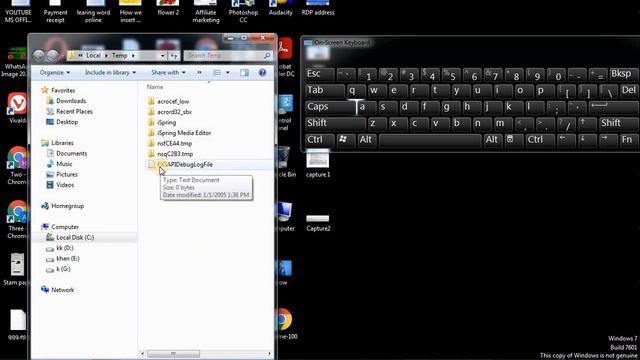Select Local in the address breadcrumb

click(93, 56)
